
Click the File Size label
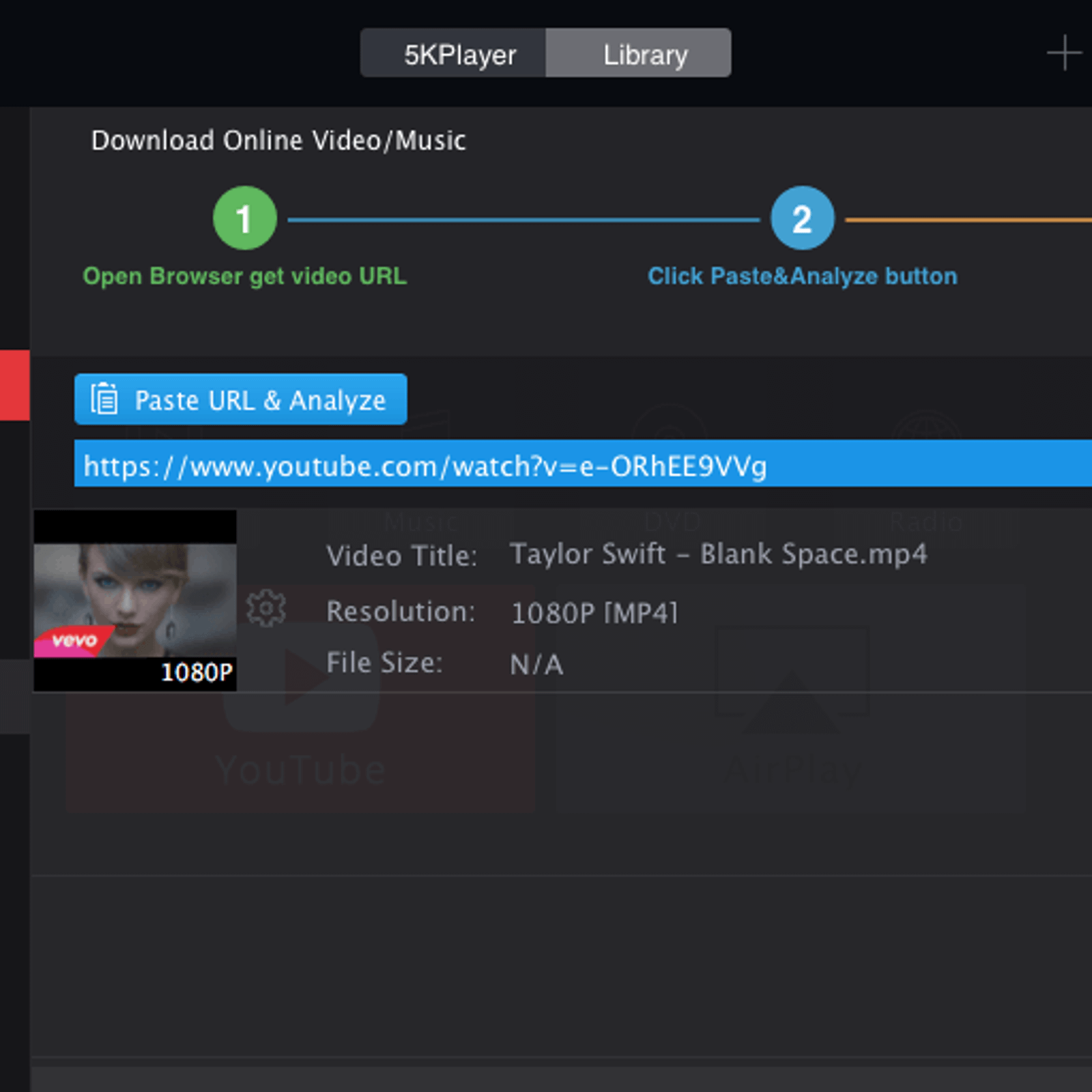pyautogui.click(x=384, y=663)
